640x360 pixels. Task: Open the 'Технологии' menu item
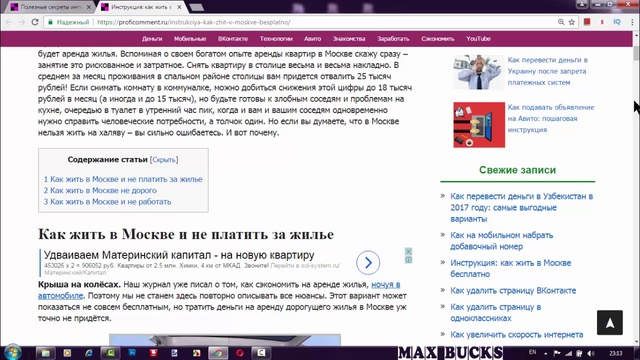(276, 39)
